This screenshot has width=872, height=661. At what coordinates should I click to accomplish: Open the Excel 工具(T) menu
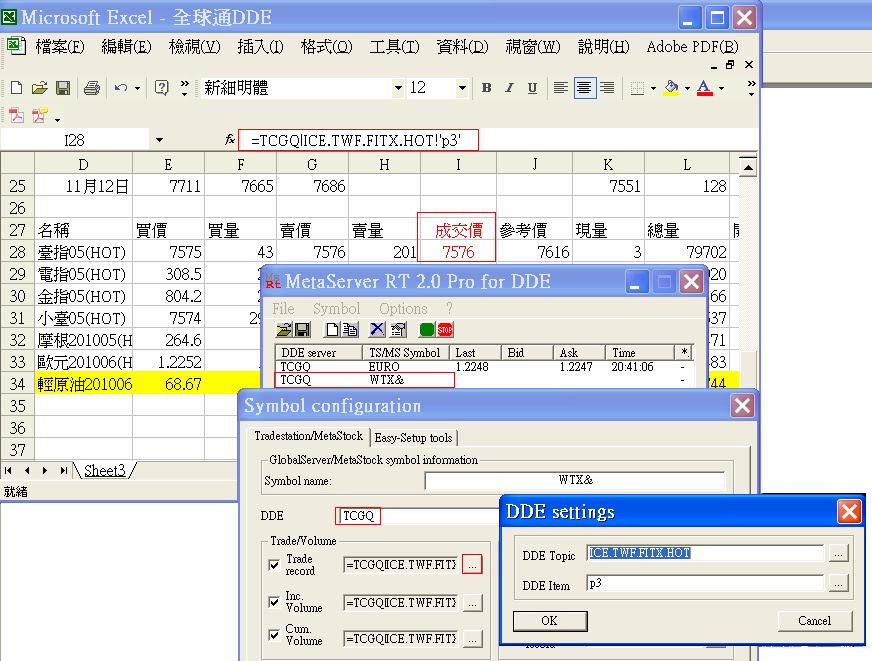click(x=394, y=47)
